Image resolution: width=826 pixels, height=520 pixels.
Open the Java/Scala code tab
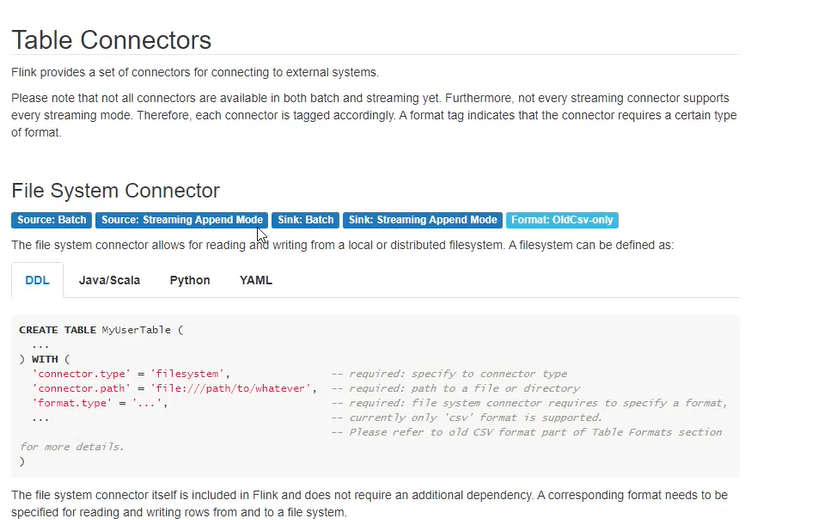(x=109, y=281)
